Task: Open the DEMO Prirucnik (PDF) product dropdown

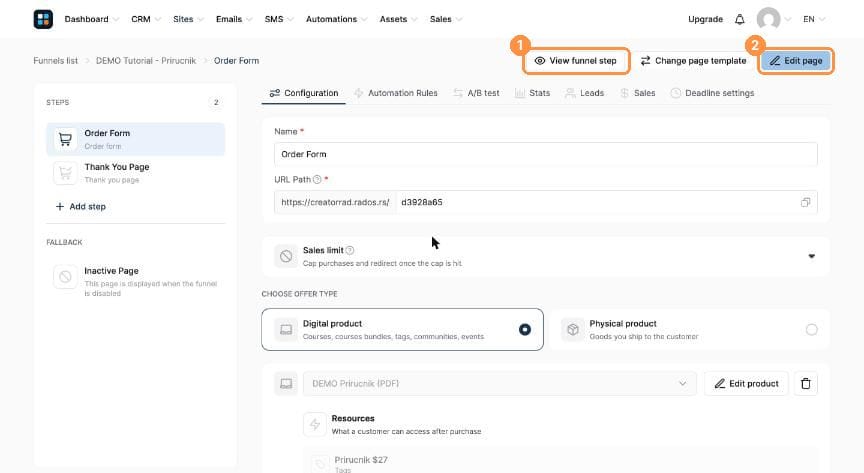Action: coord(499,384)
